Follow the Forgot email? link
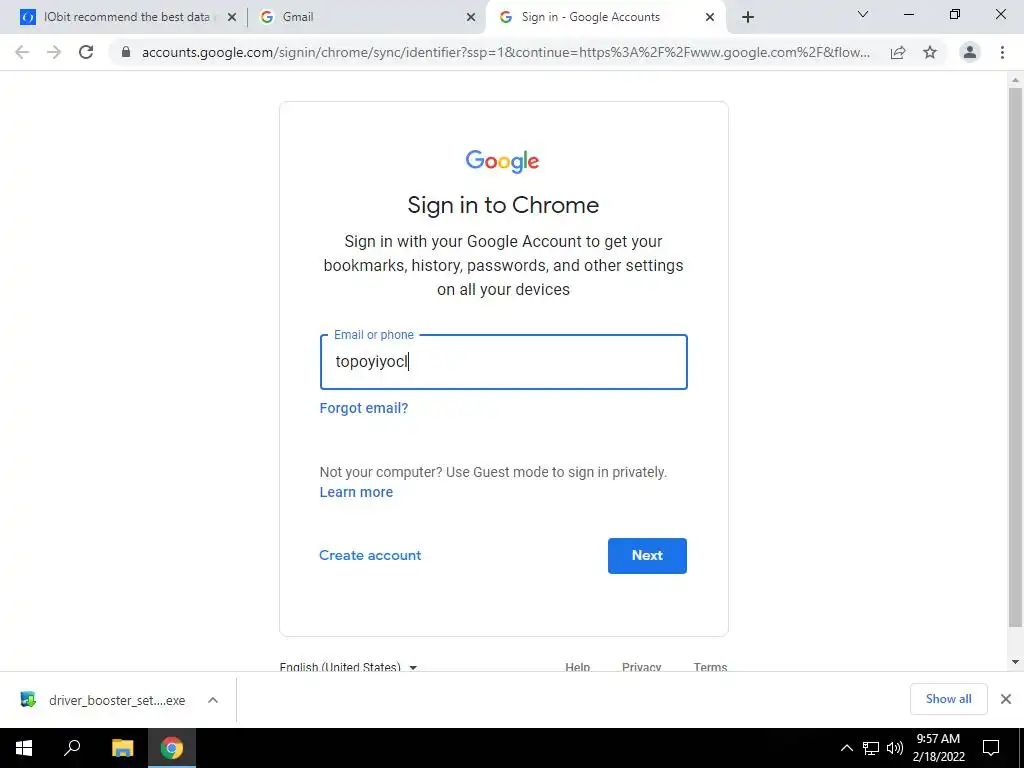The image size is (1024, 768). (x=364, y=408)
